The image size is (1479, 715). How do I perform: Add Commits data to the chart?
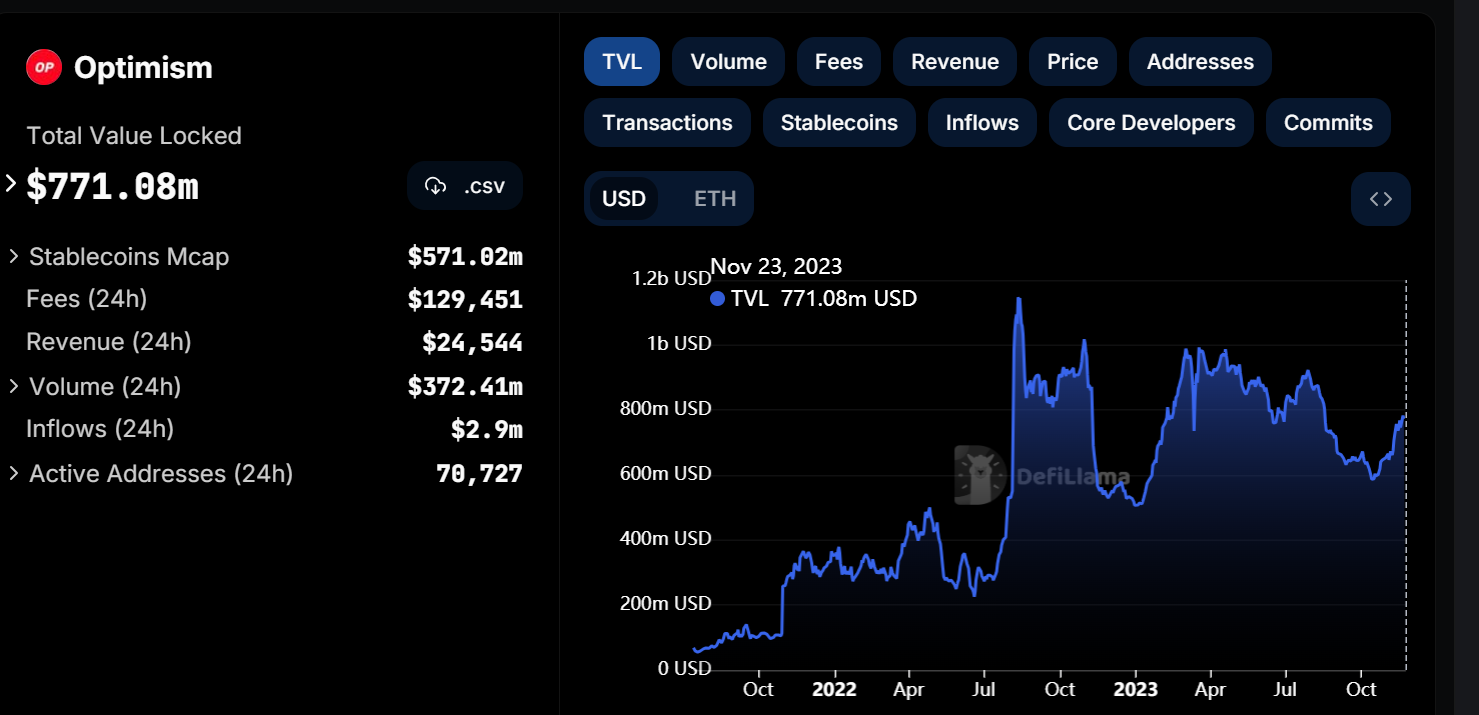point(1327,123)
